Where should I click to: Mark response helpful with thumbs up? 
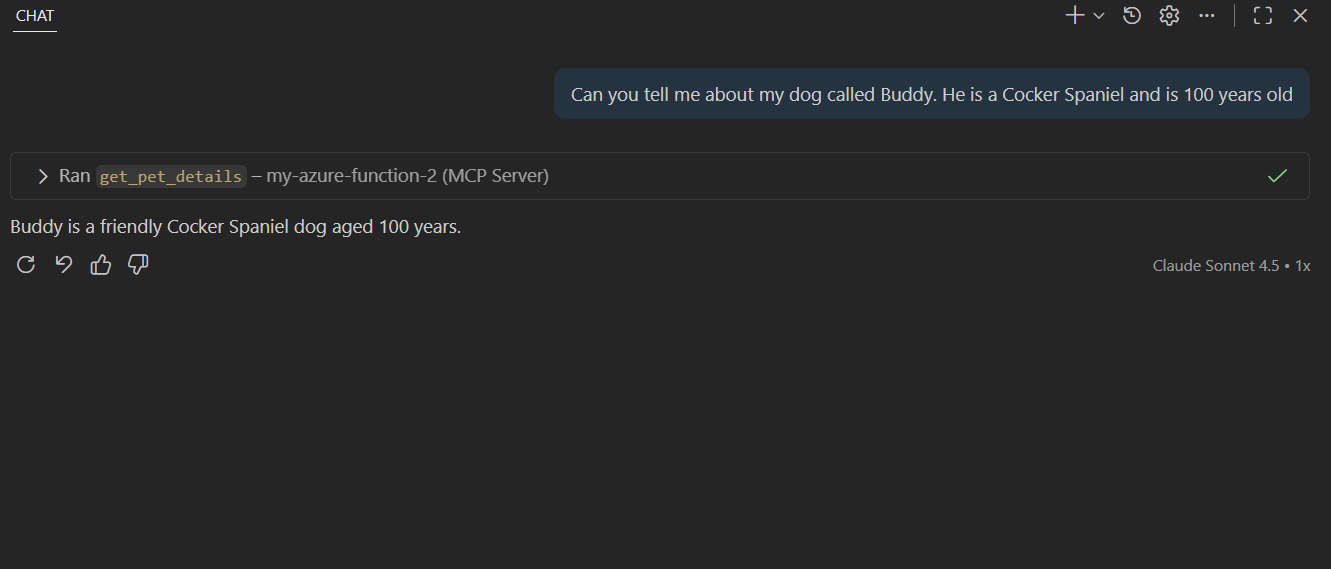click(101, 265)
